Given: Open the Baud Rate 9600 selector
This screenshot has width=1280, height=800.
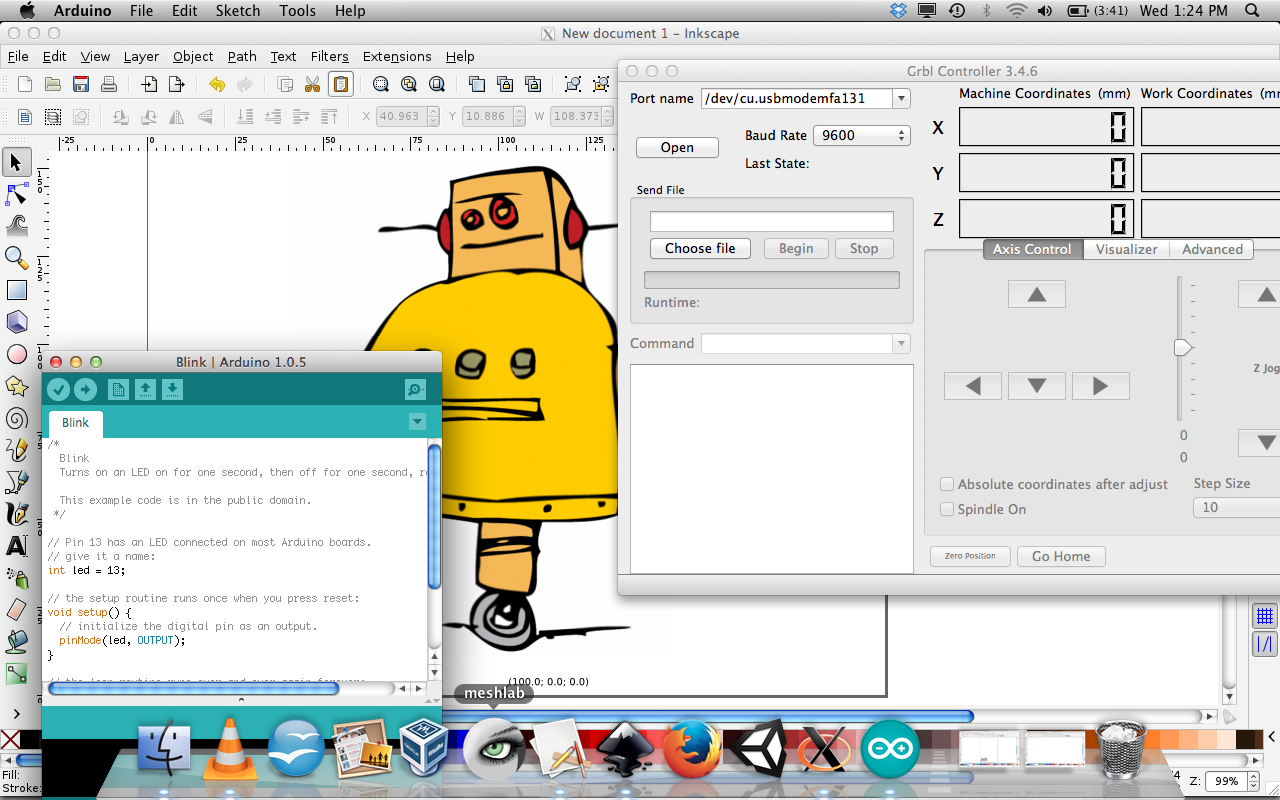Looking at the screenshot, I should tap(861, 135).
